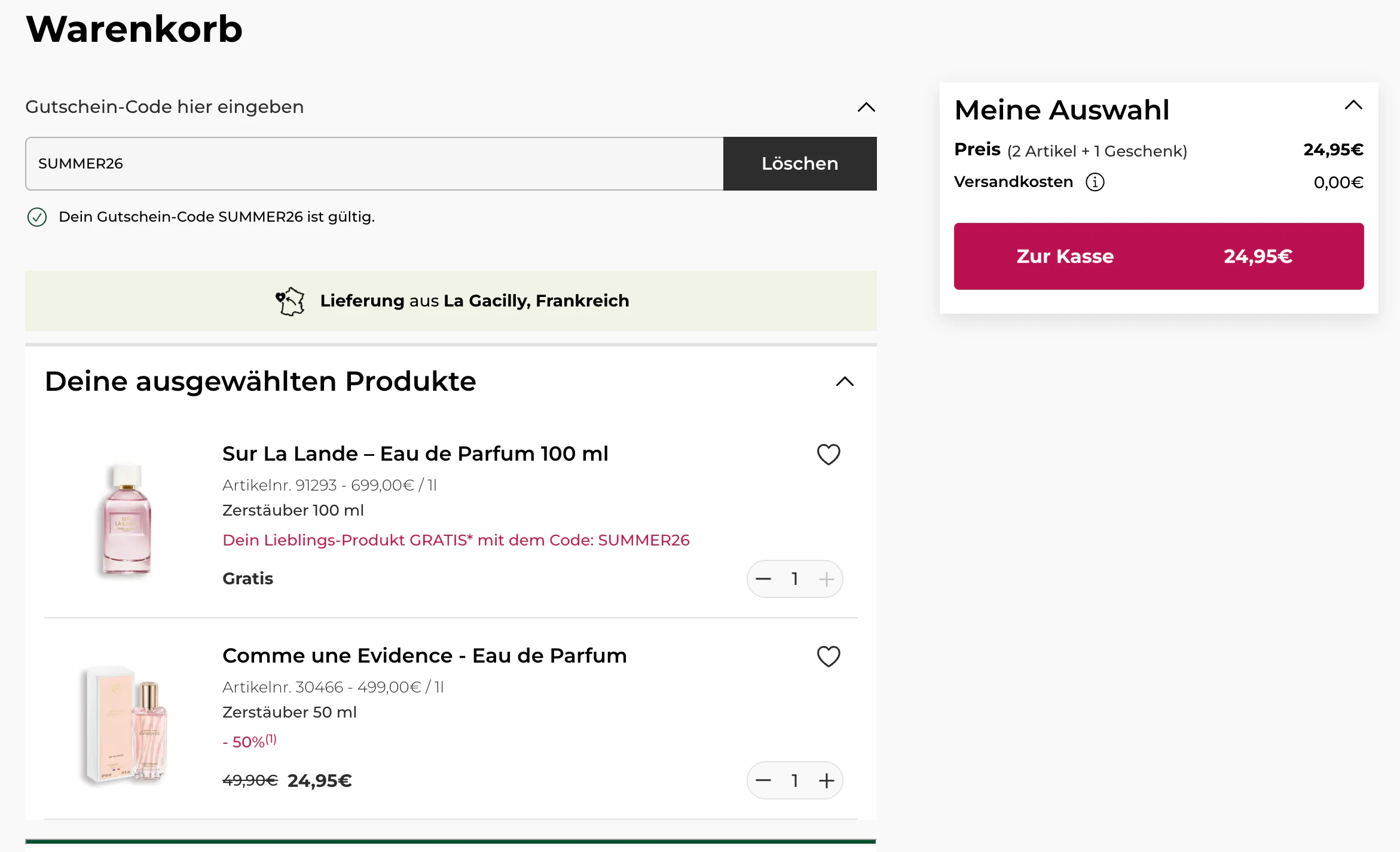This screenshot has width=1400, height=852.
Task: Click shipping cost value '0,00€'
Action: pos(1338,182)
